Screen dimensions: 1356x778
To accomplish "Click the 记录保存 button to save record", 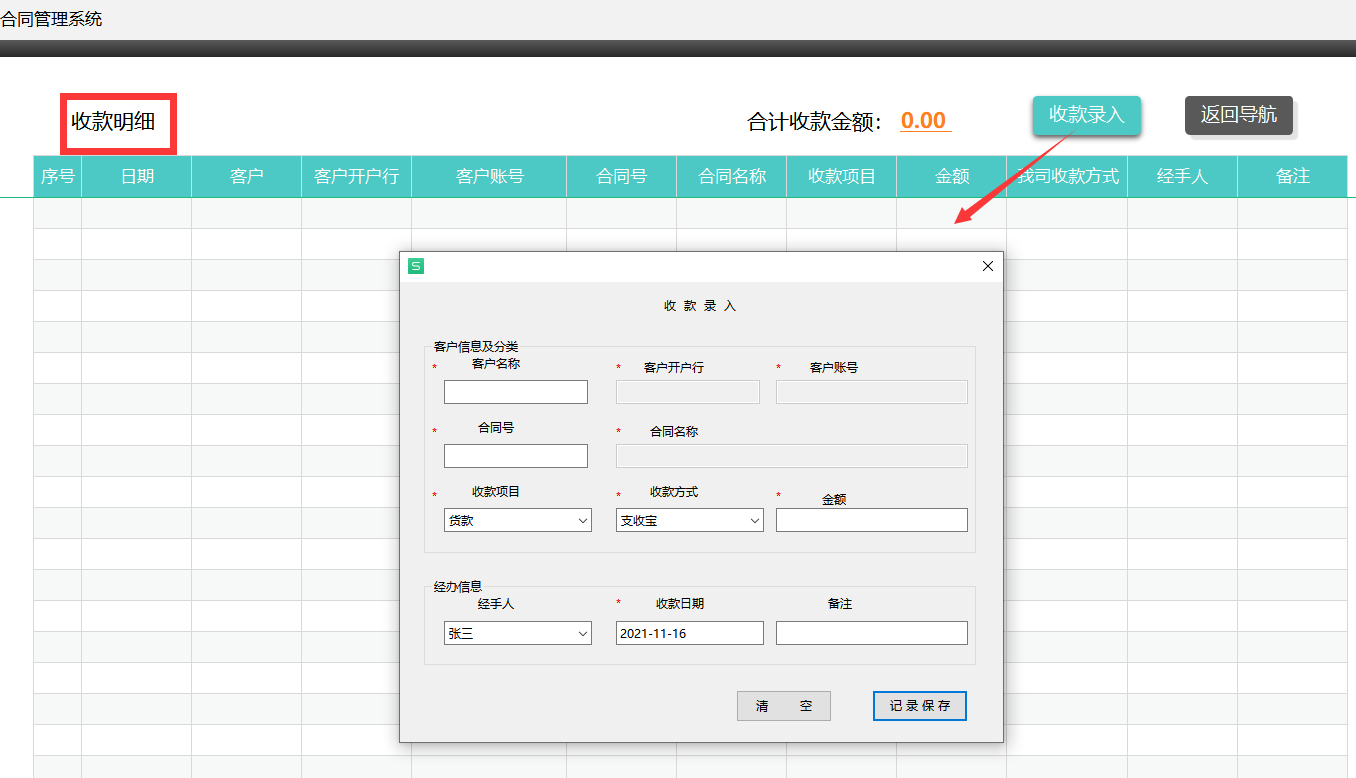I will (918, 705).
